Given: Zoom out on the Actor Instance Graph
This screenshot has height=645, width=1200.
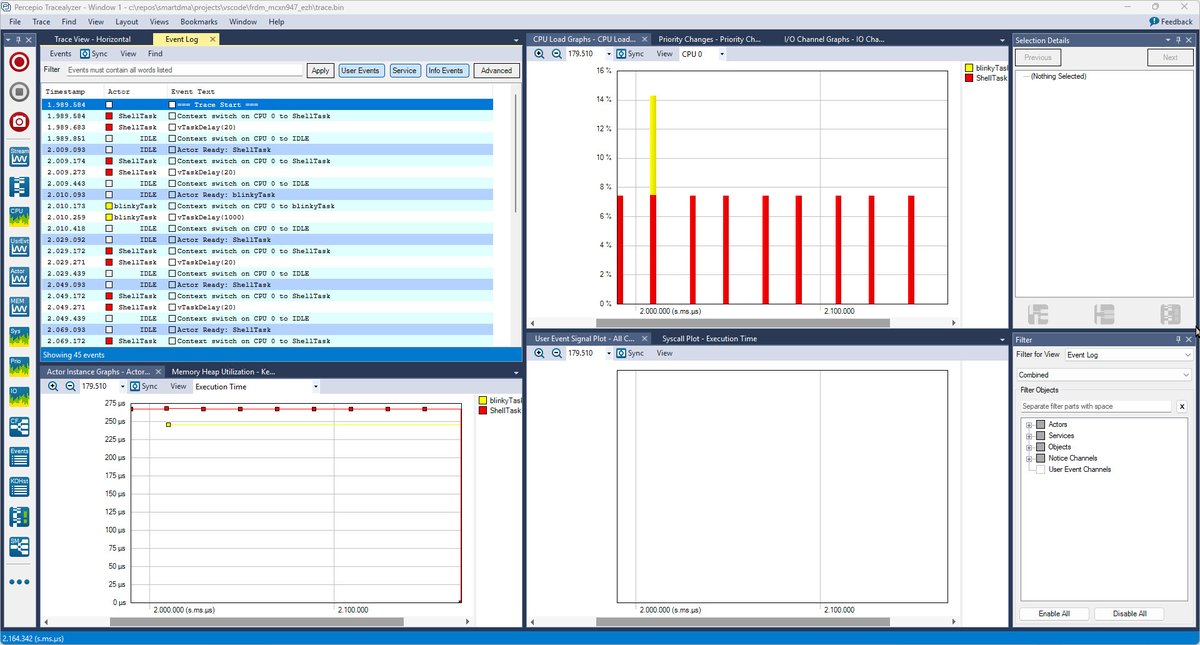Looking at the screenshot, I should pos(70,386).
